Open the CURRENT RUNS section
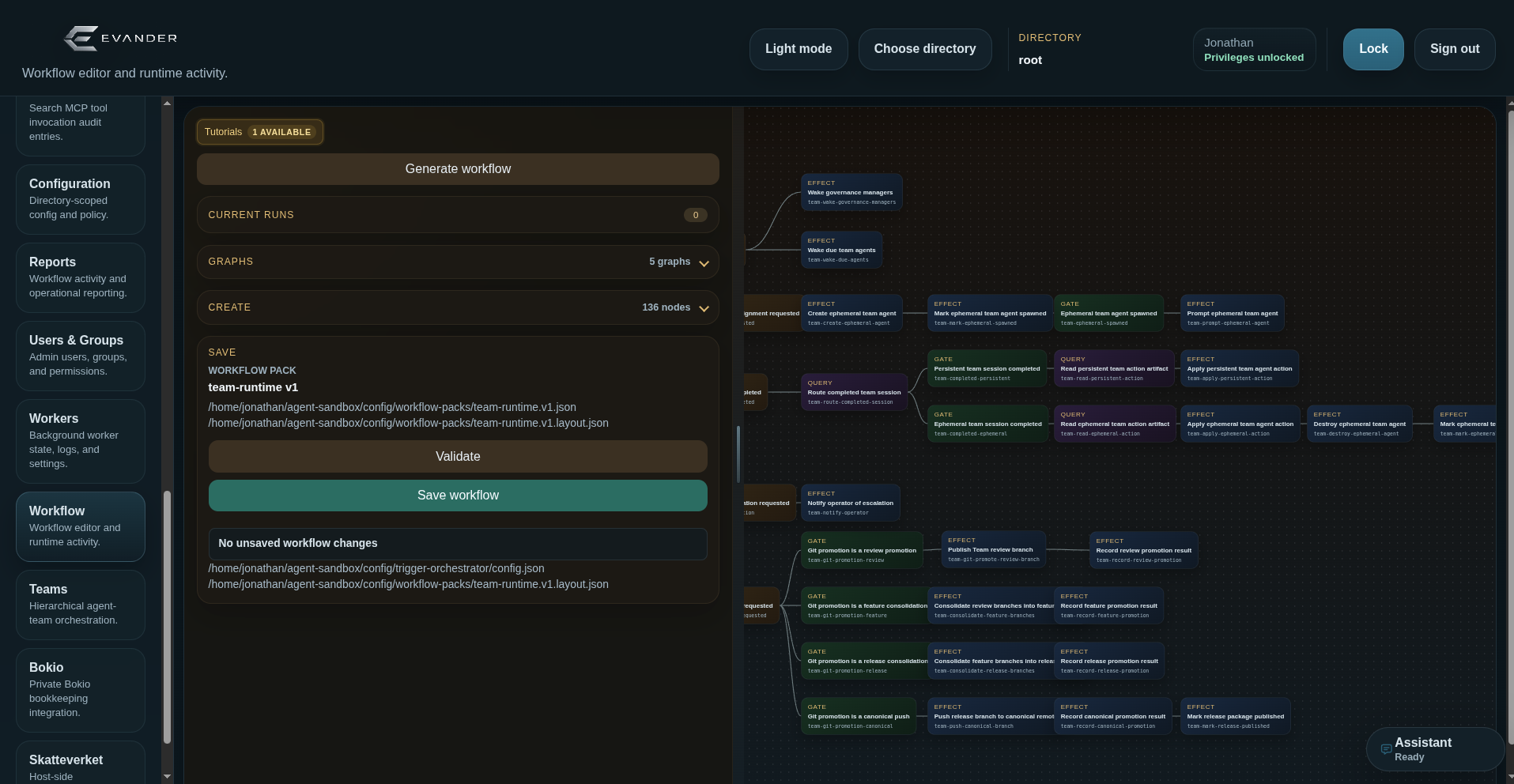This screenshot has width=1514, height=784. [458, 215]
